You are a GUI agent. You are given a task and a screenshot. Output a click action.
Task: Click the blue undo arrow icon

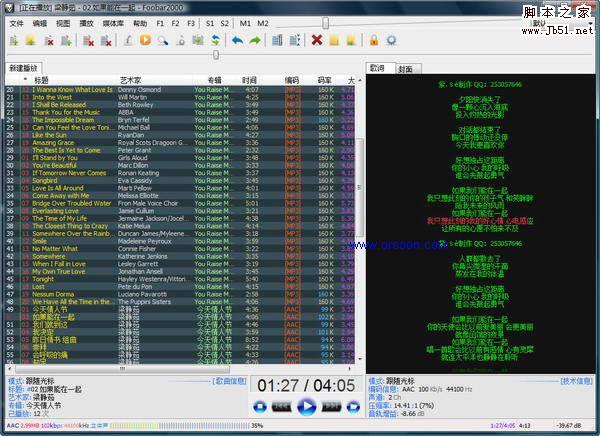pyautogui.click(x=237, y=40)
